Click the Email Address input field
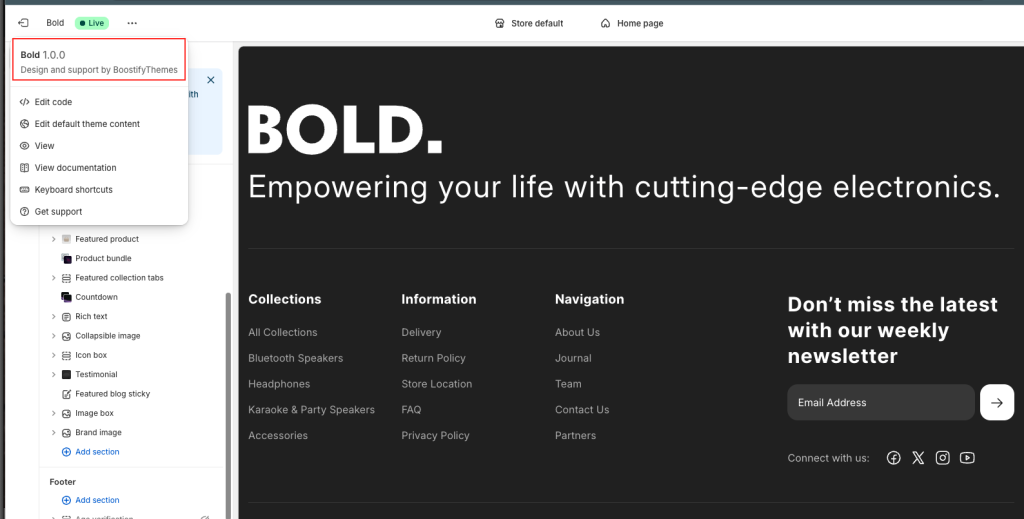 pyautogui.click(x=880, y=402)
